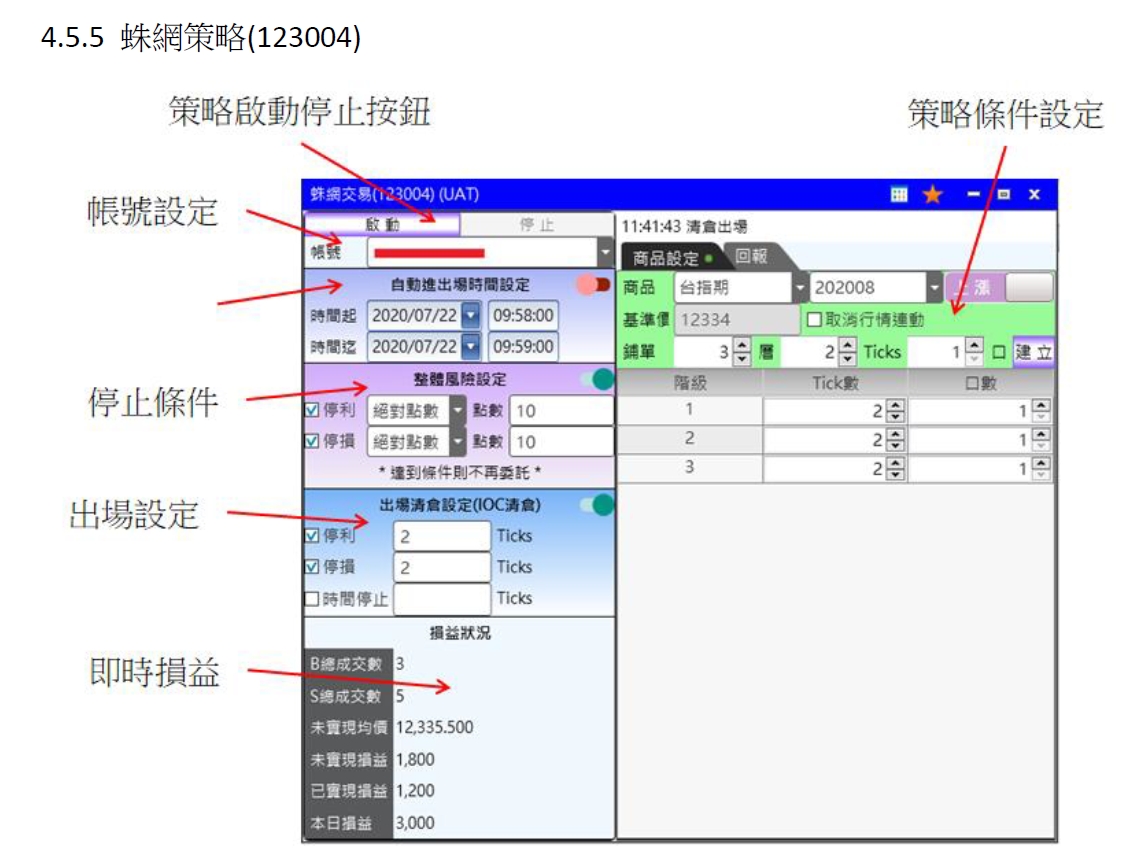This screenshot has height=865, width=1125.
Task: Toggle the 整體風險設定 switch
Action: click(x=597, y=379)
